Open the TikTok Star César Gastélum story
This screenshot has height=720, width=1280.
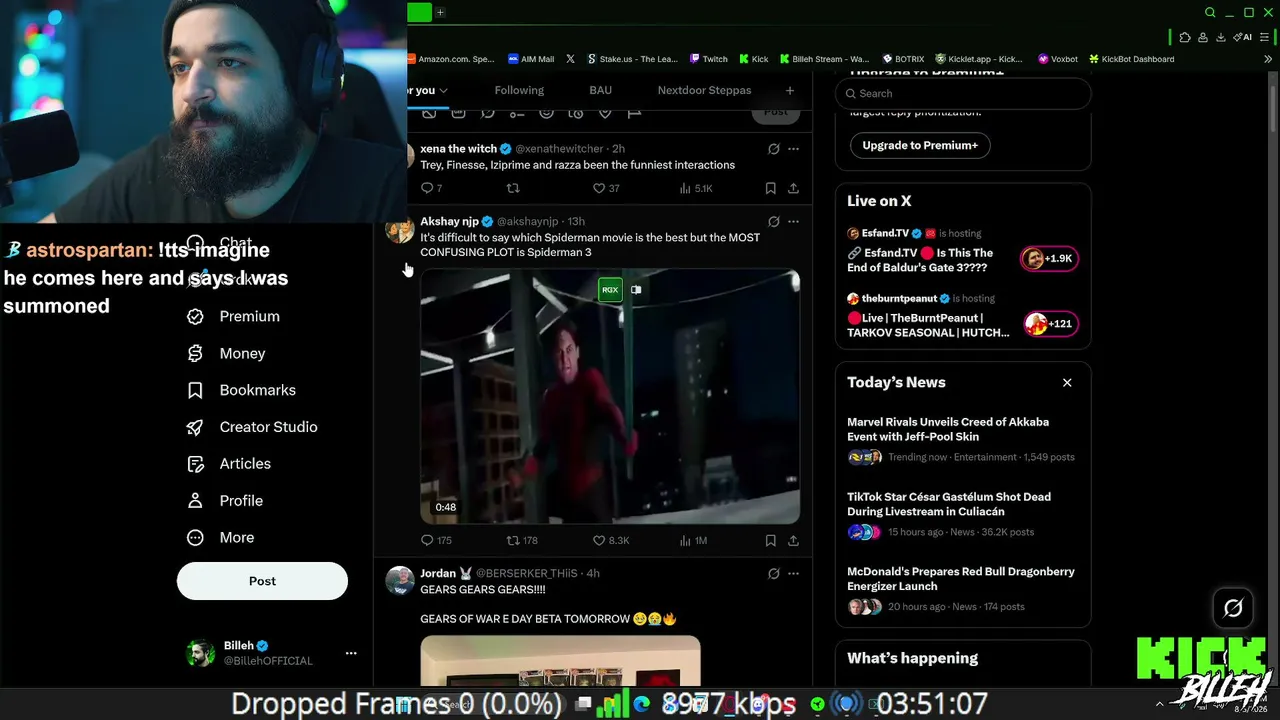[x=962, y=514]
